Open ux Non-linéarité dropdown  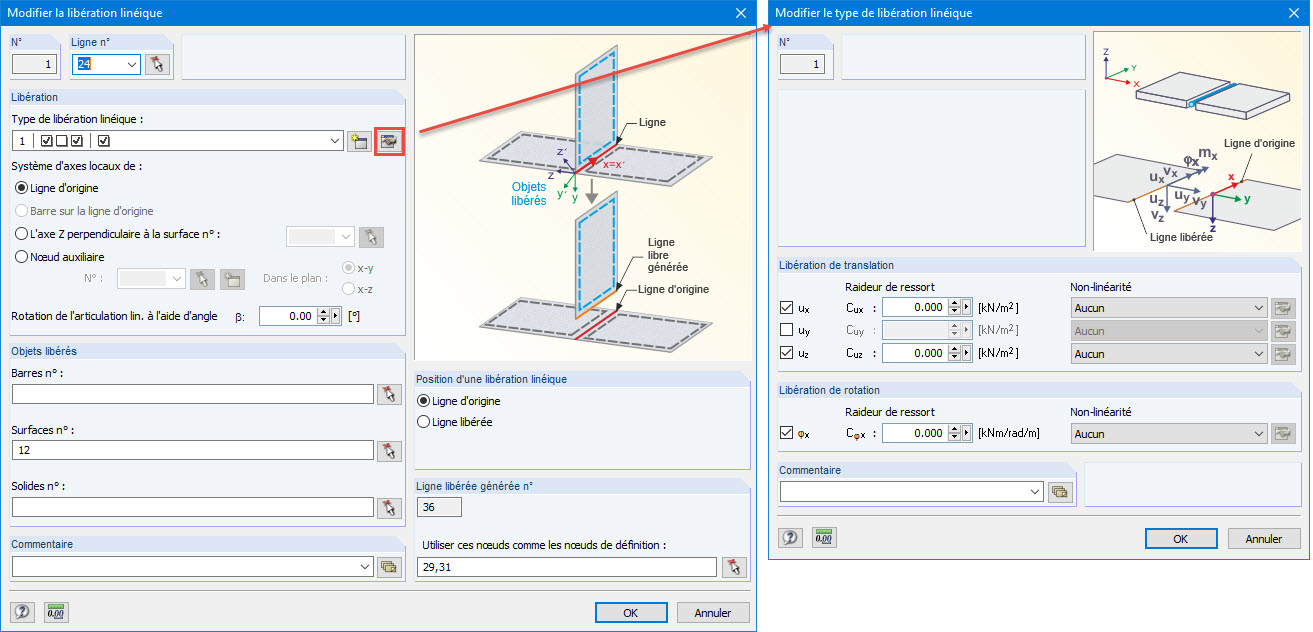(x=1258, y=308)
